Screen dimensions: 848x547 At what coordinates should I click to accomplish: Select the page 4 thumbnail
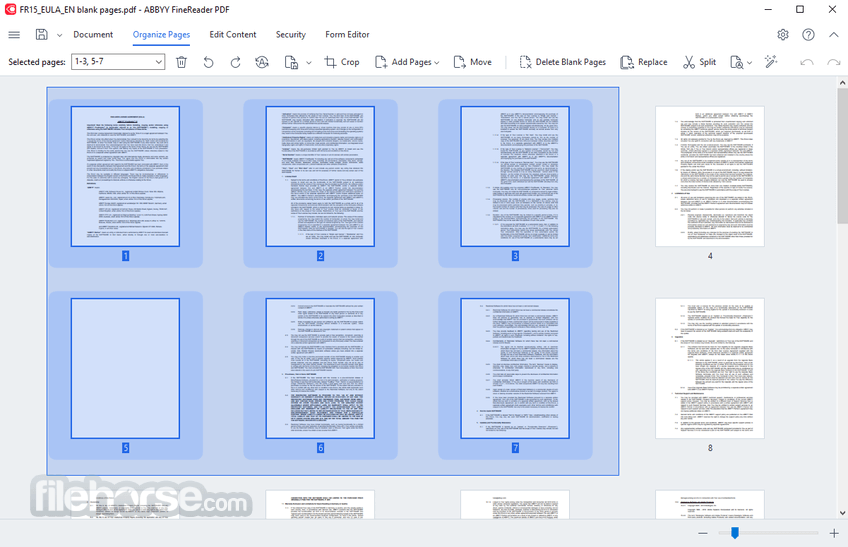click(x=710, y=176)
